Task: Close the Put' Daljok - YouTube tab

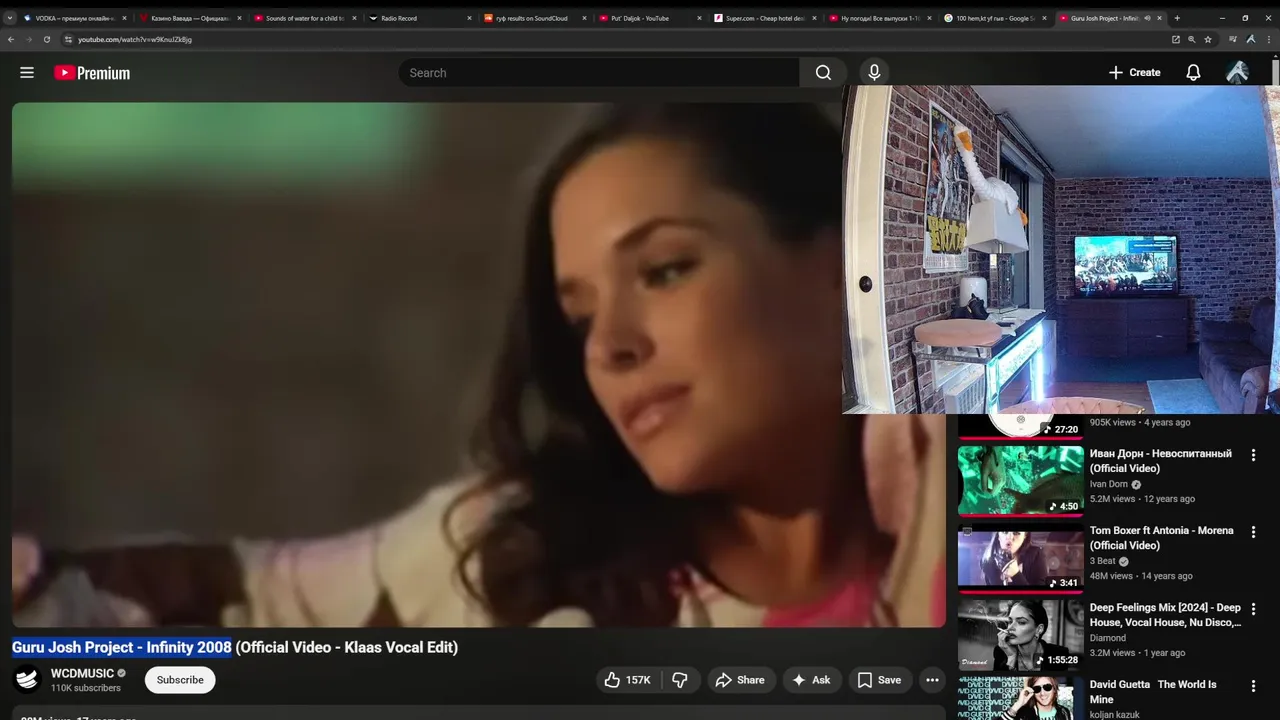Action: [x=699, y=18]
